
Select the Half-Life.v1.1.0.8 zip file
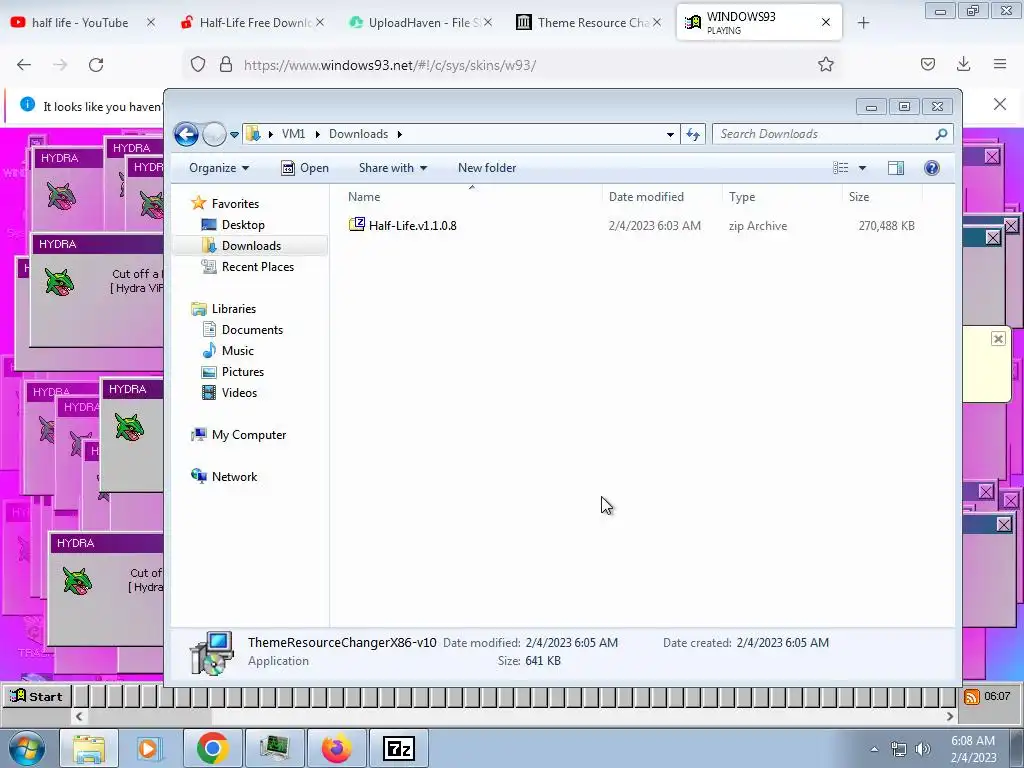pos(412,225)
